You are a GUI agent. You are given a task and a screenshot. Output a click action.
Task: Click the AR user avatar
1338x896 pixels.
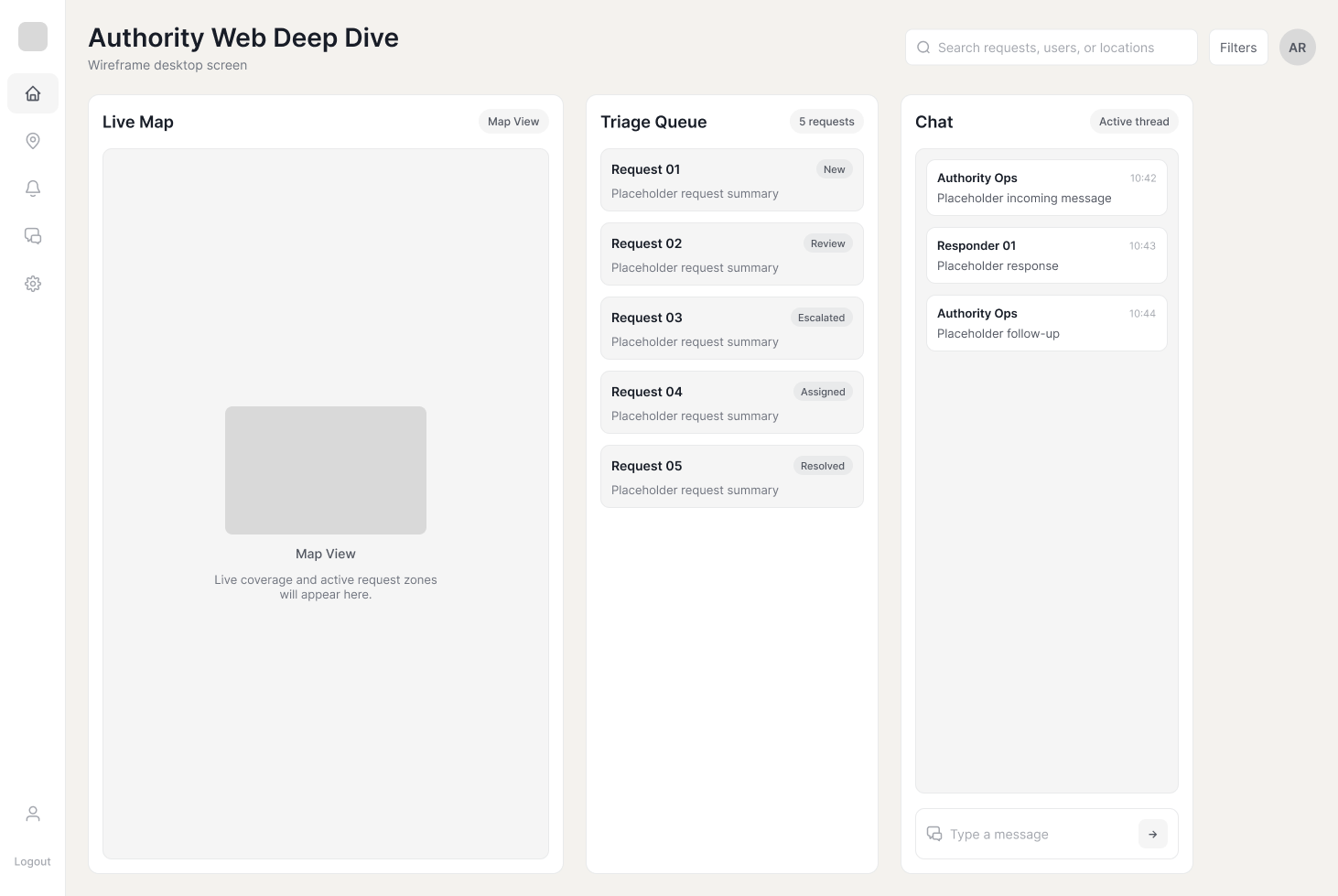pyautogui.click(x=1298, y=48)
